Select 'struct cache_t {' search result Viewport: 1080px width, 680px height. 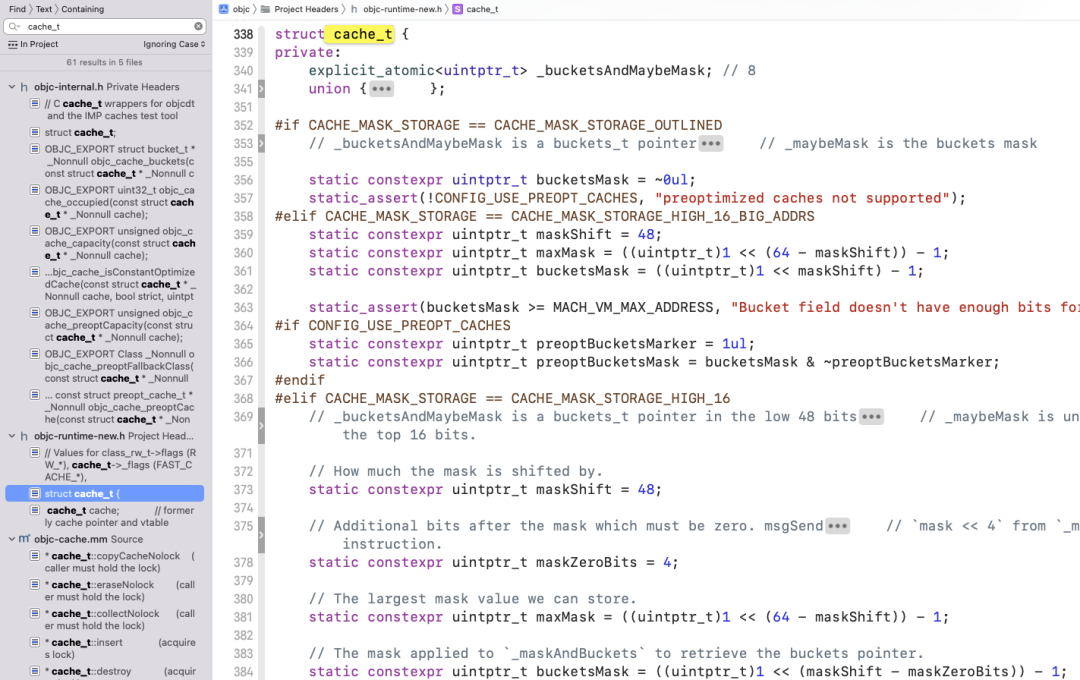coord(105,493)
